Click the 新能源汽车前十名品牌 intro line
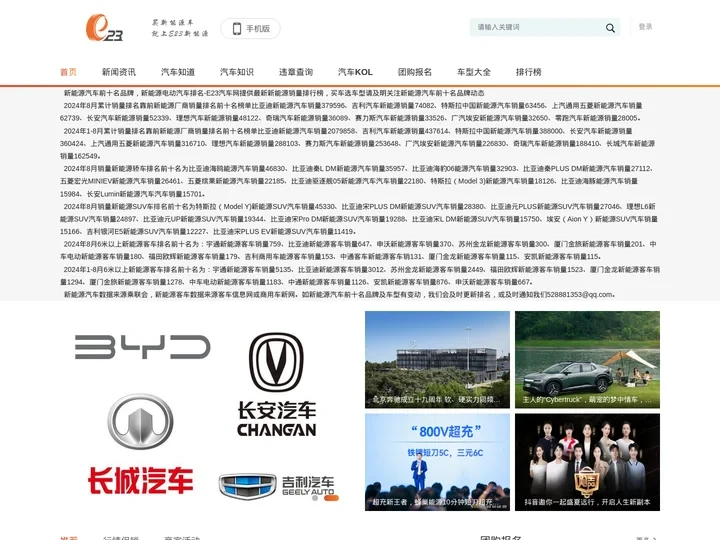The width and height of the screenshot is (720, 540). click(274, 93)
